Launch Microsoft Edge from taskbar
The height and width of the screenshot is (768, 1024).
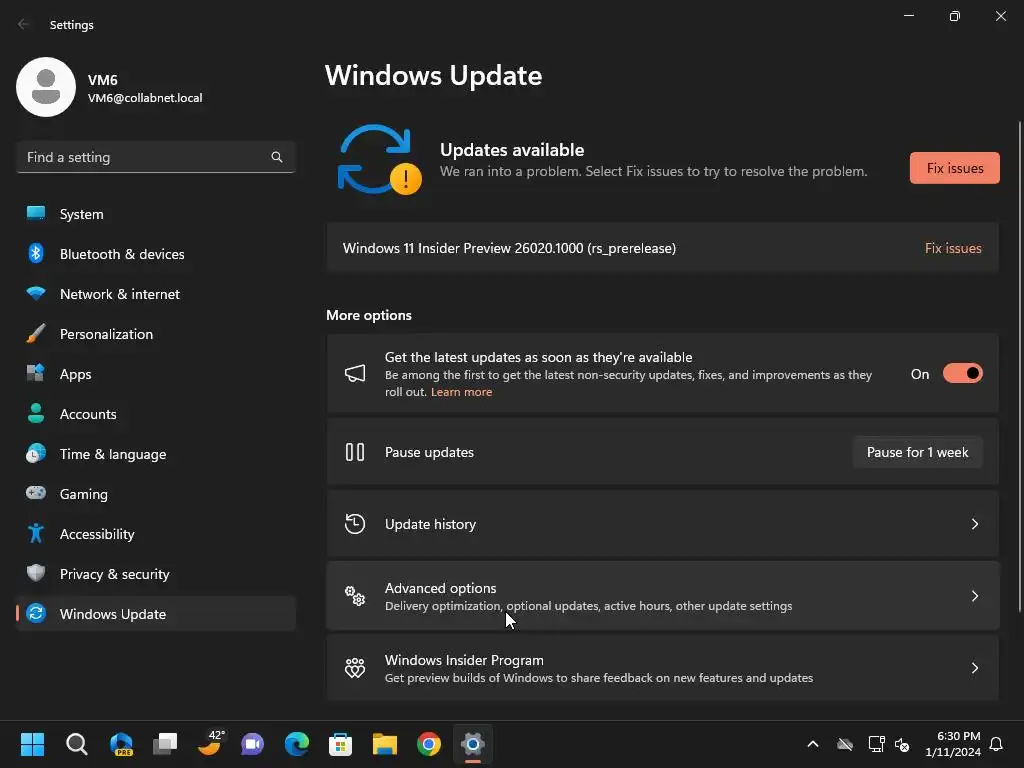(x=296, y=744)
